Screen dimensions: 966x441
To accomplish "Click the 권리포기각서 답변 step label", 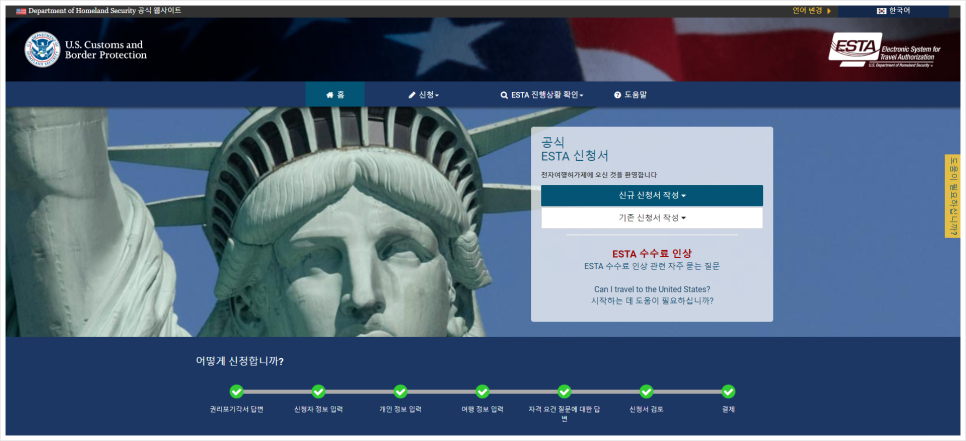I will pos(237,410).
